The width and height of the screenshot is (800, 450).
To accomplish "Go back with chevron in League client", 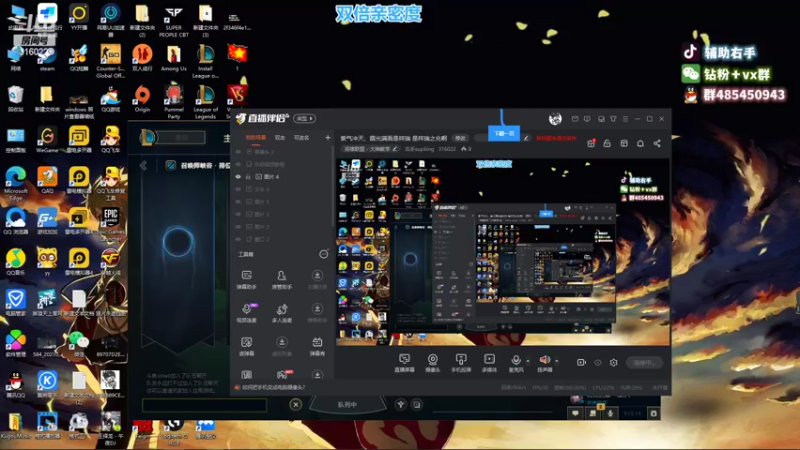I will [143, 165].
